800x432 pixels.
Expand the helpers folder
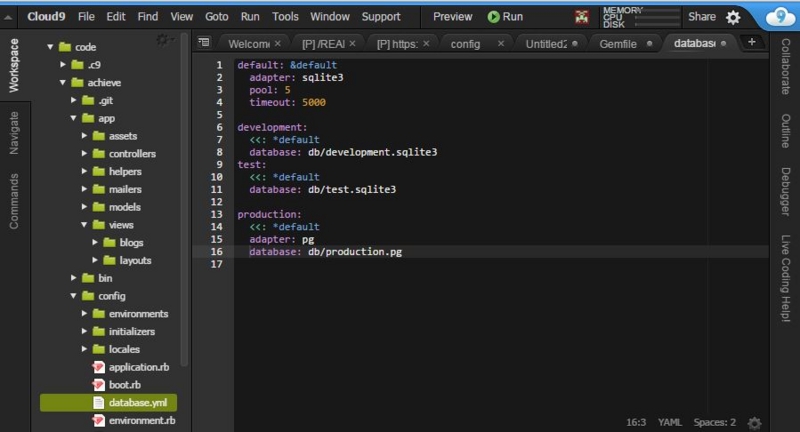[84, 171]
